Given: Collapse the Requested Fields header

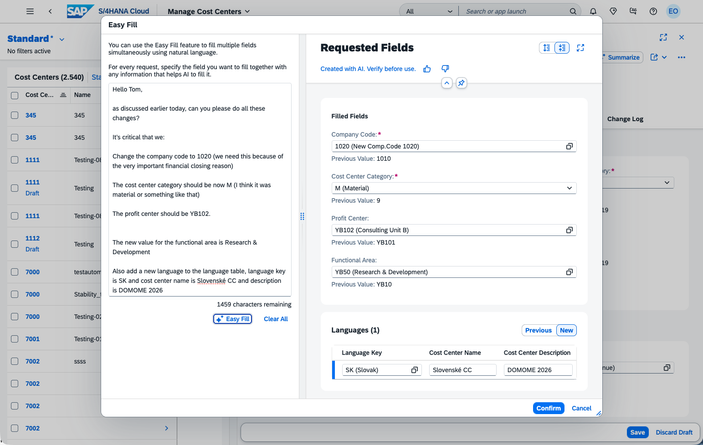Looking at the screenshot, I should (447, 83).
